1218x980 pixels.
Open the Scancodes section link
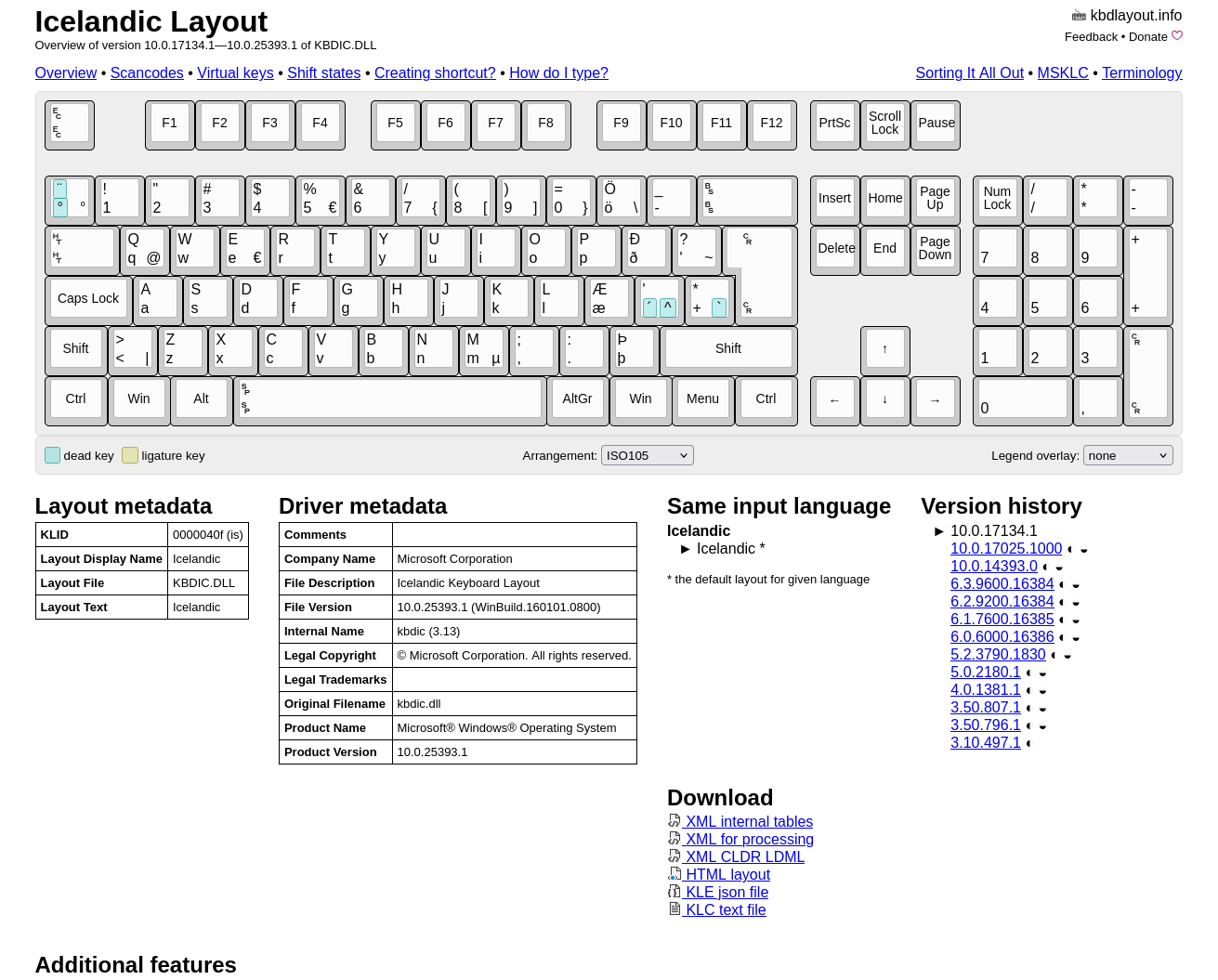coord(147,73)
